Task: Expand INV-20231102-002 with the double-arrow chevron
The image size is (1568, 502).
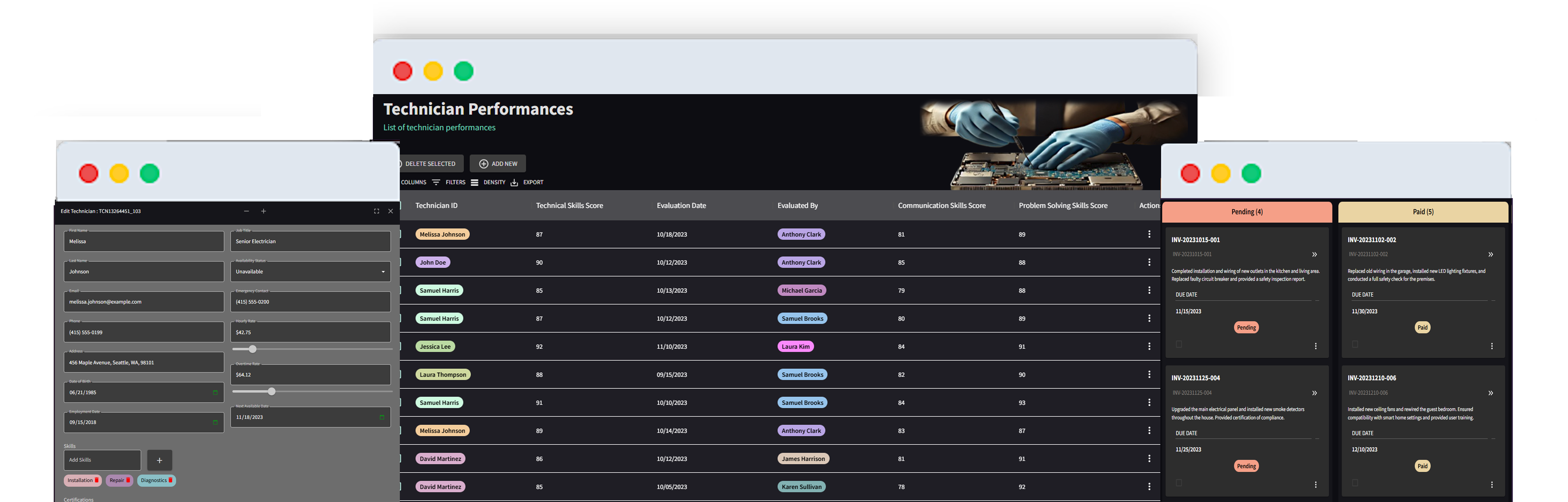Action: pyautogui.click(x=1491, y=254)
